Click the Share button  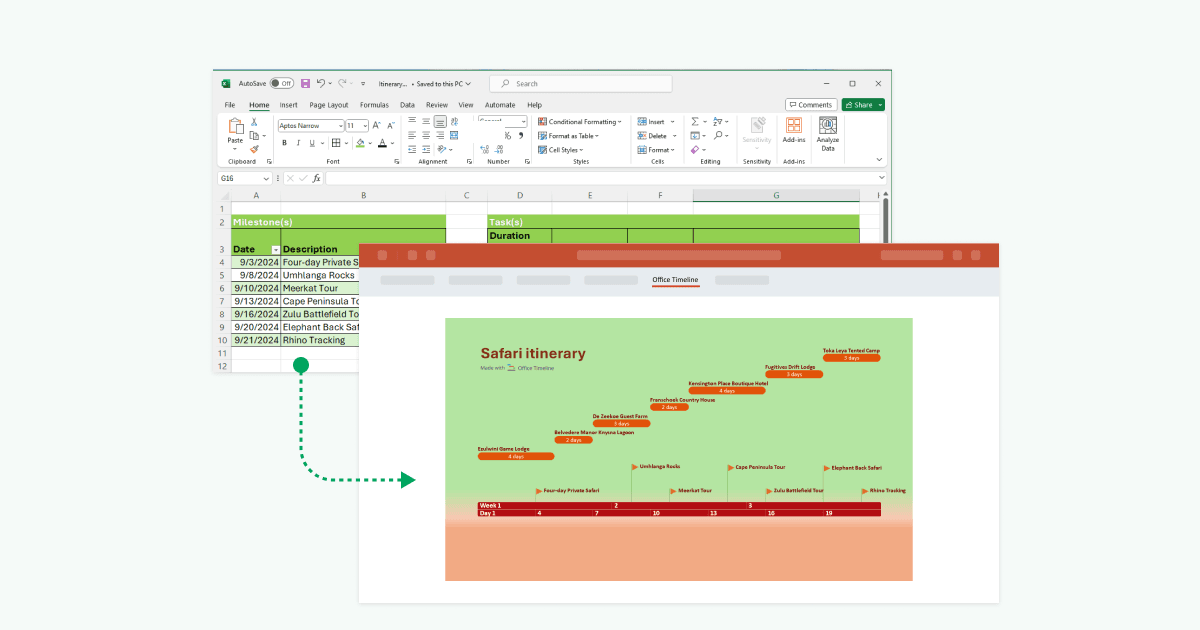[x=860, y=105]
